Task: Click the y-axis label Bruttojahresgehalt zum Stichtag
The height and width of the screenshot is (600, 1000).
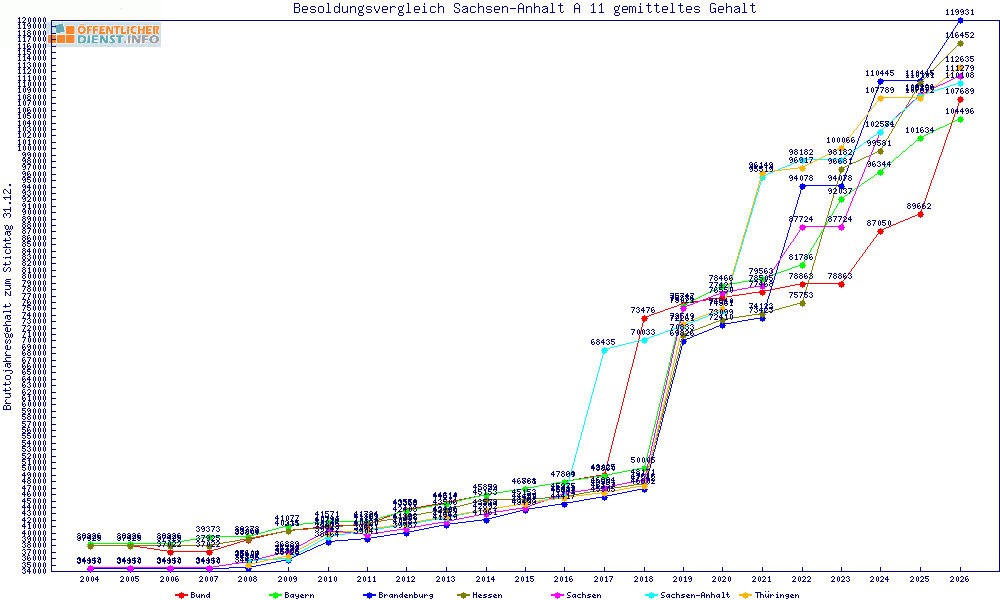Action: coord(8,298)
